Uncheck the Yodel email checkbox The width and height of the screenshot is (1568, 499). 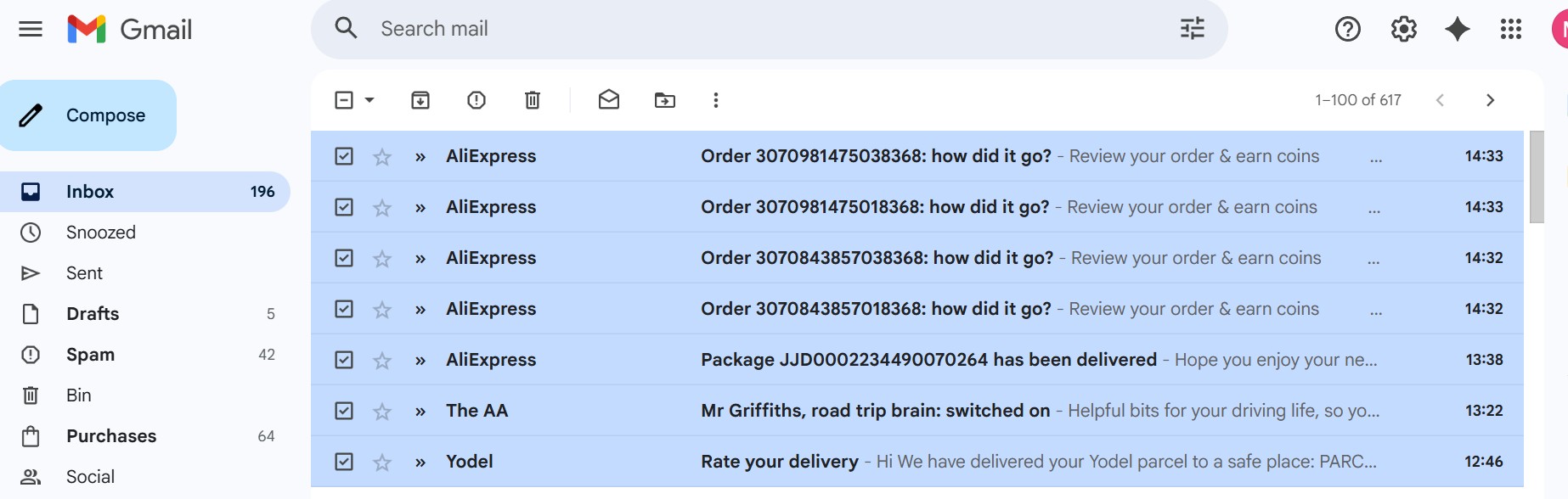click(x=344, y=462)
